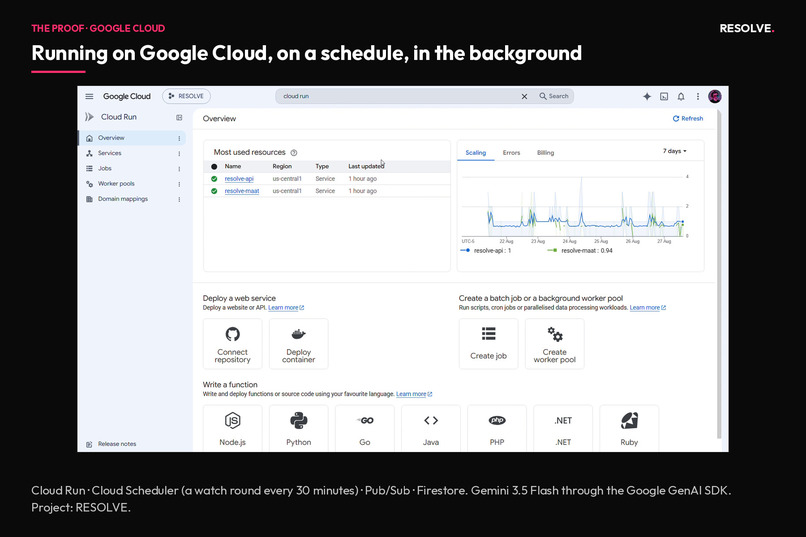Image resolution: width=806 pixels, height=537 pixels.
Task: Open the Google Cloud hamburger navigation menu
Action: [89, 96]
